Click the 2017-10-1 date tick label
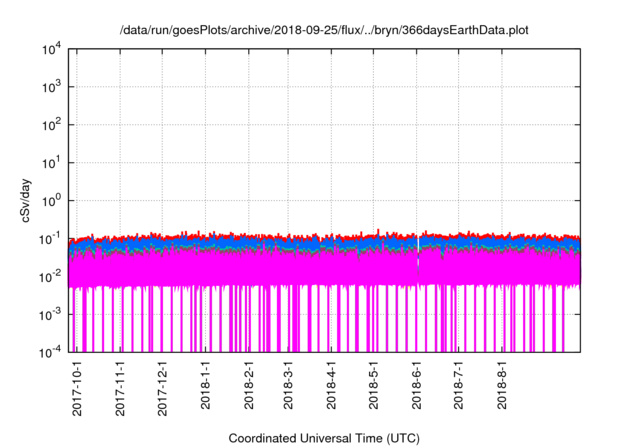Screen dimensions: 640x448 77,388
